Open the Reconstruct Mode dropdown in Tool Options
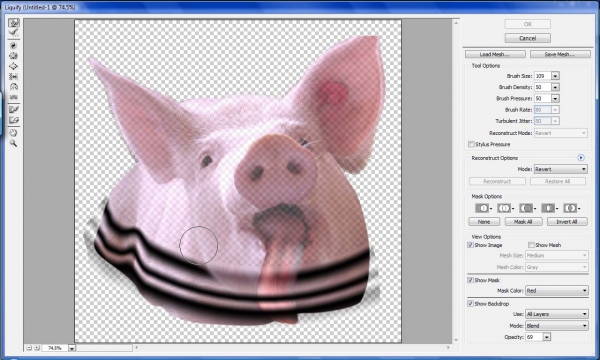The image size is (600, 360). 561,133
